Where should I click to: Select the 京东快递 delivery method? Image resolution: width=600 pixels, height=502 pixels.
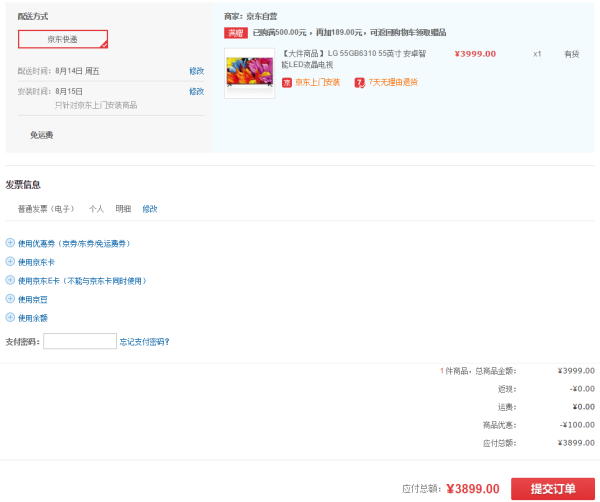(x=63, y=39)
